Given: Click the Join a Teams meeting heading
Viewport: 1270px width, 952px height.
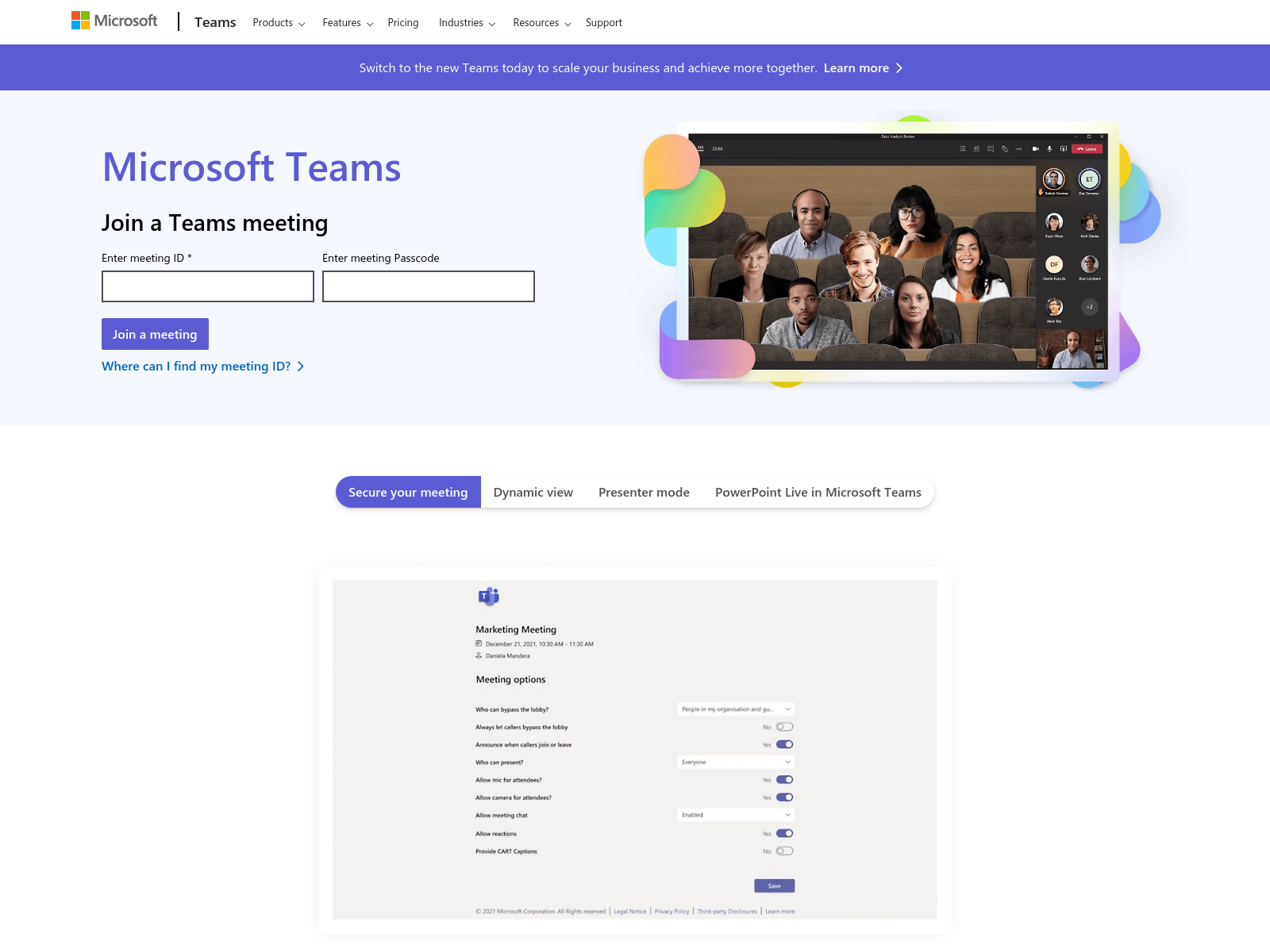Looking at the screenshot, I should pos(214,223).
